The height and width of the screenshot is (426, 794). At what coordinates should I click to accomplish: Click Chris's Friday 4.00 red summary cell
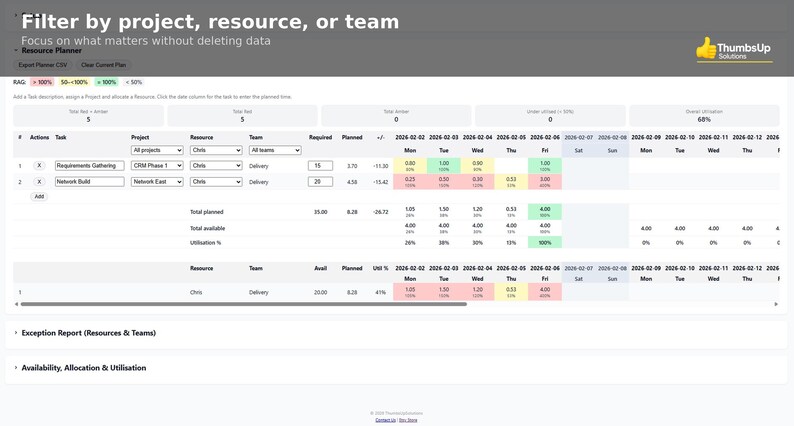545,292
